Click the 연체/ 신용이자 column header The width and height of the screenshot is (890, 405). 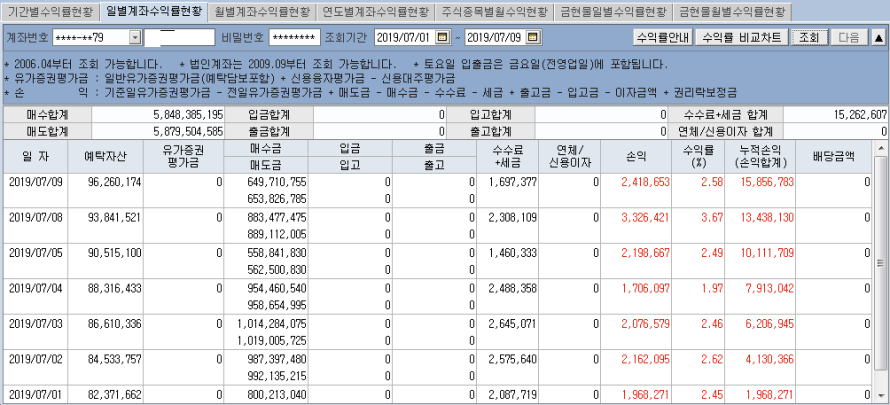569,157
